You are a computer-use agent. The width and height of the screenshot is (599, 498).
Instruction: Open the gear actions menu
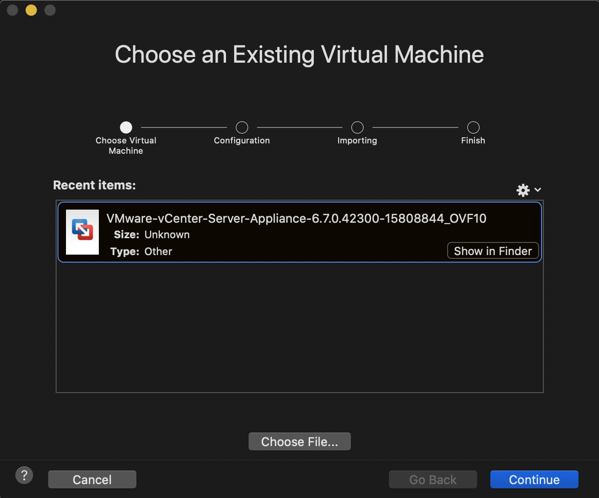[523, 190]
